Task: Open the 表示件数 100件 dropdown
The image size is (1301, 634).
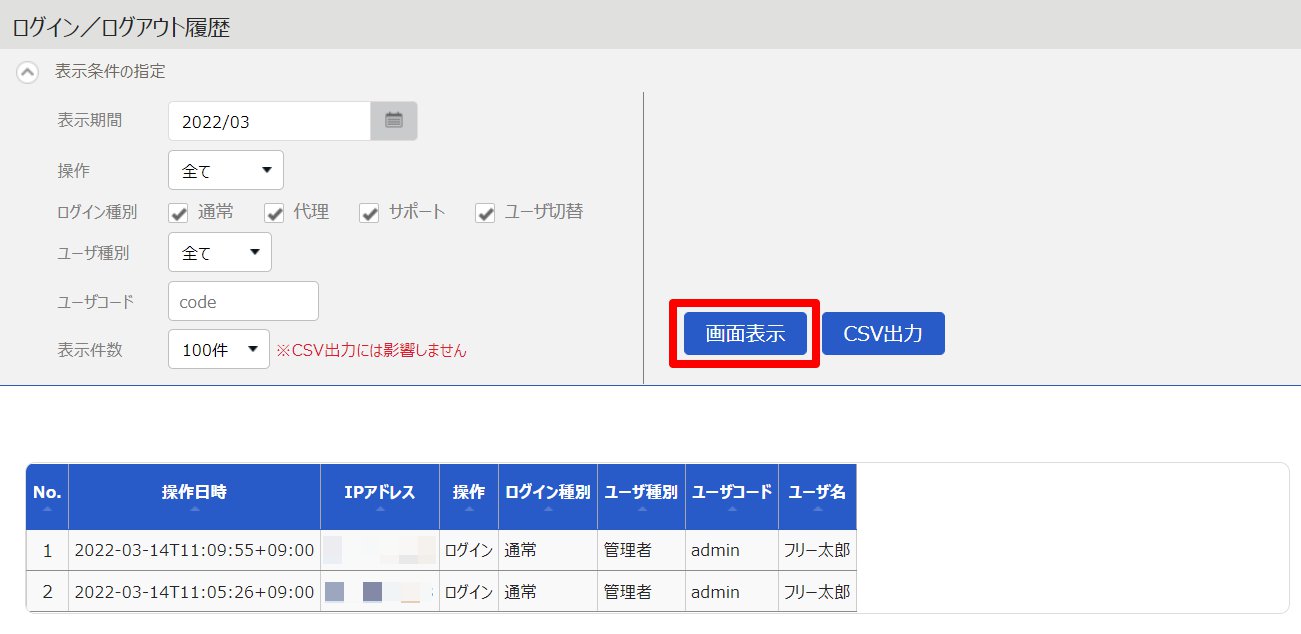Action: pos(219,349)
